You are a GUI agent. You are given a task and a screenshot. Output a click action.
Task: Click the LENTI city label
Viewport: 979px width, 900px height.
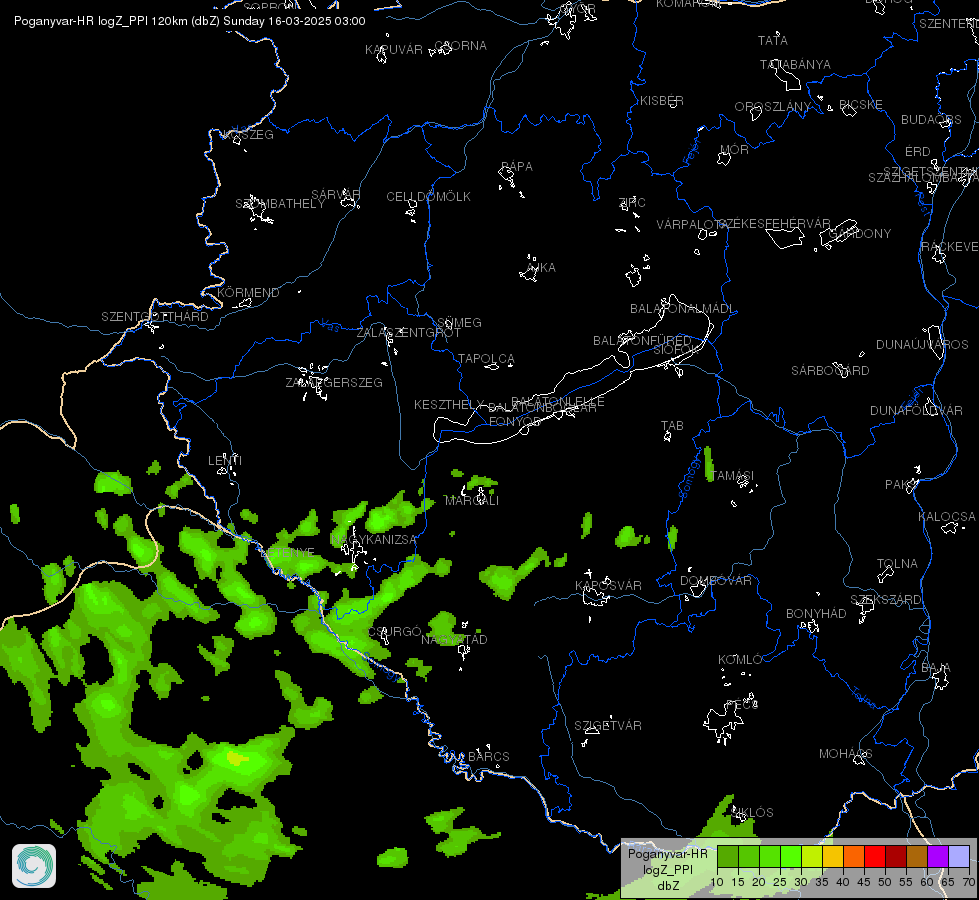coord(225,460)
